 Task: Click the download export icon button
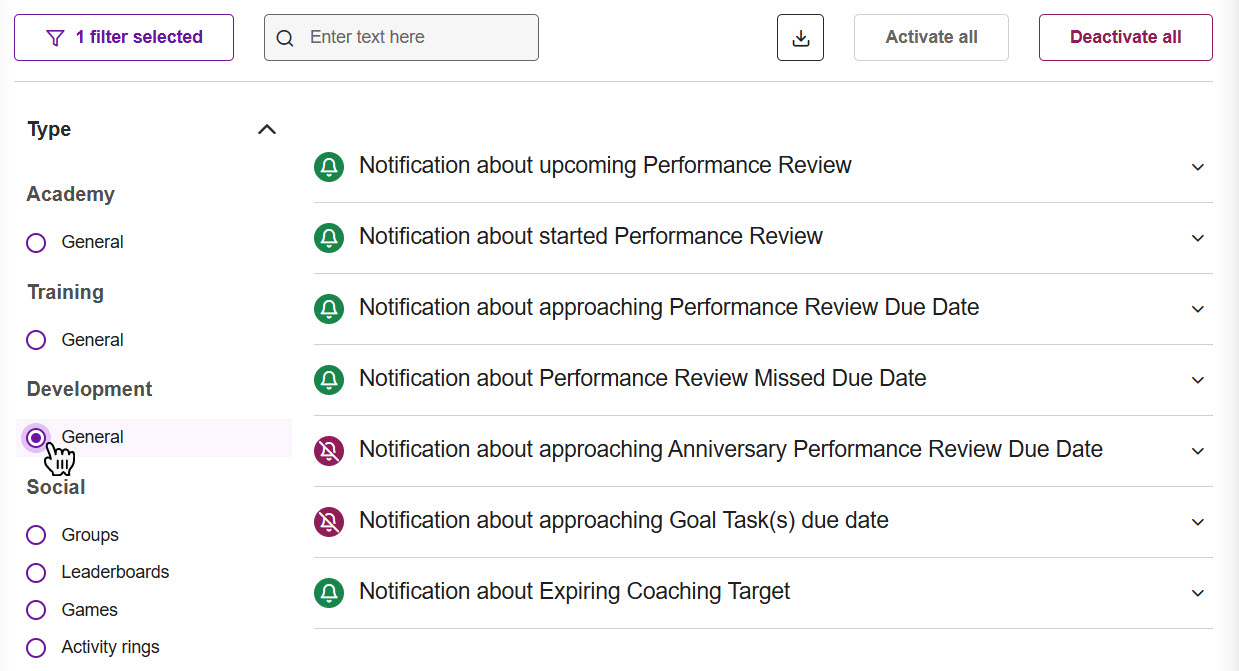[x=800, y=38]
